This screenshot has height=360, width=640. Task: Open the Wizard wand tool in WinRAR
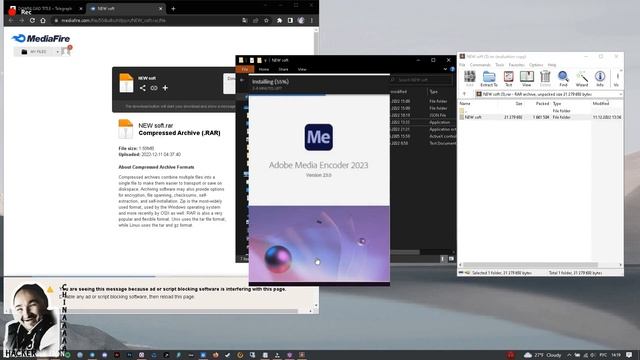coord(582,78)
